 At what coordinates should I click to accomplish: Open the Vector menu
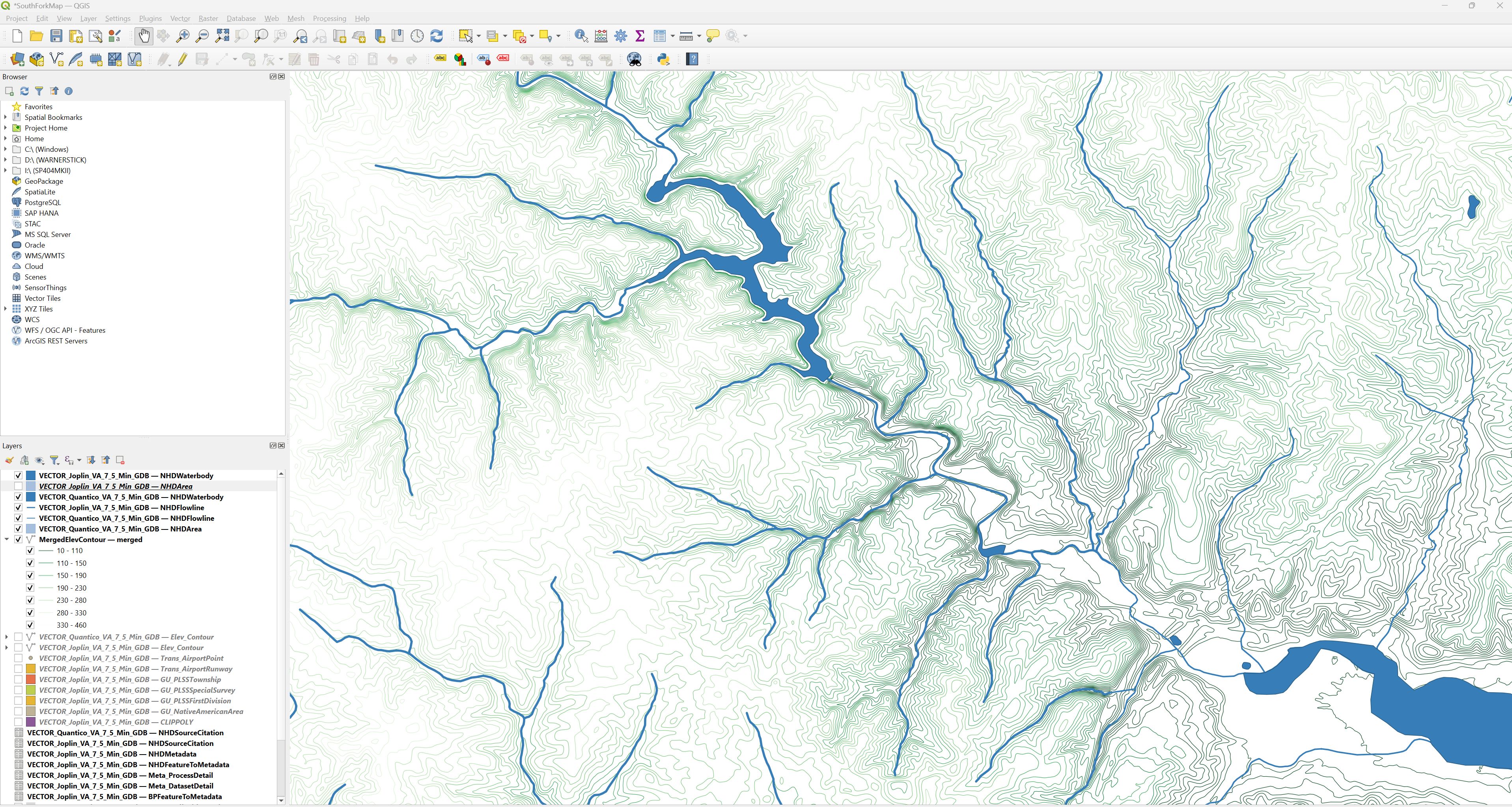click(x=180, y=18)
